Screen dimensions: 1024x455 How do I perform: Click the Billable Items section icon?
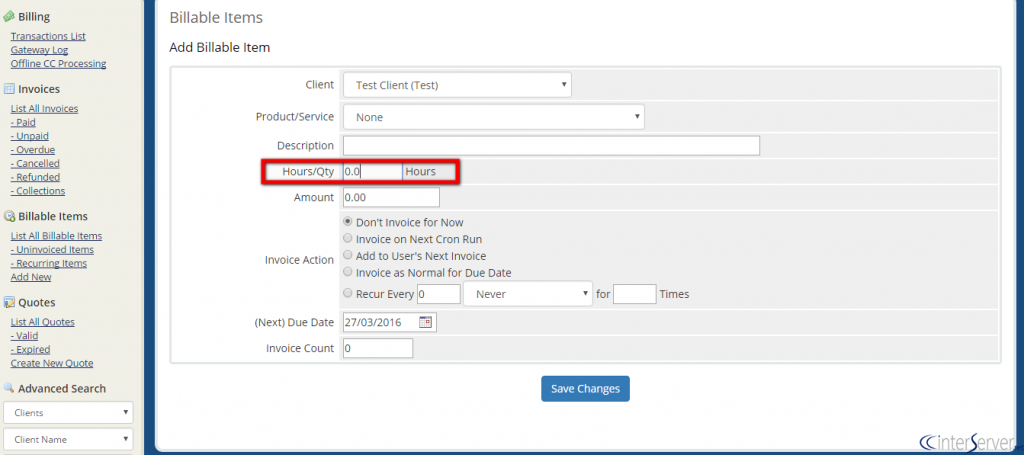[9, 216]
